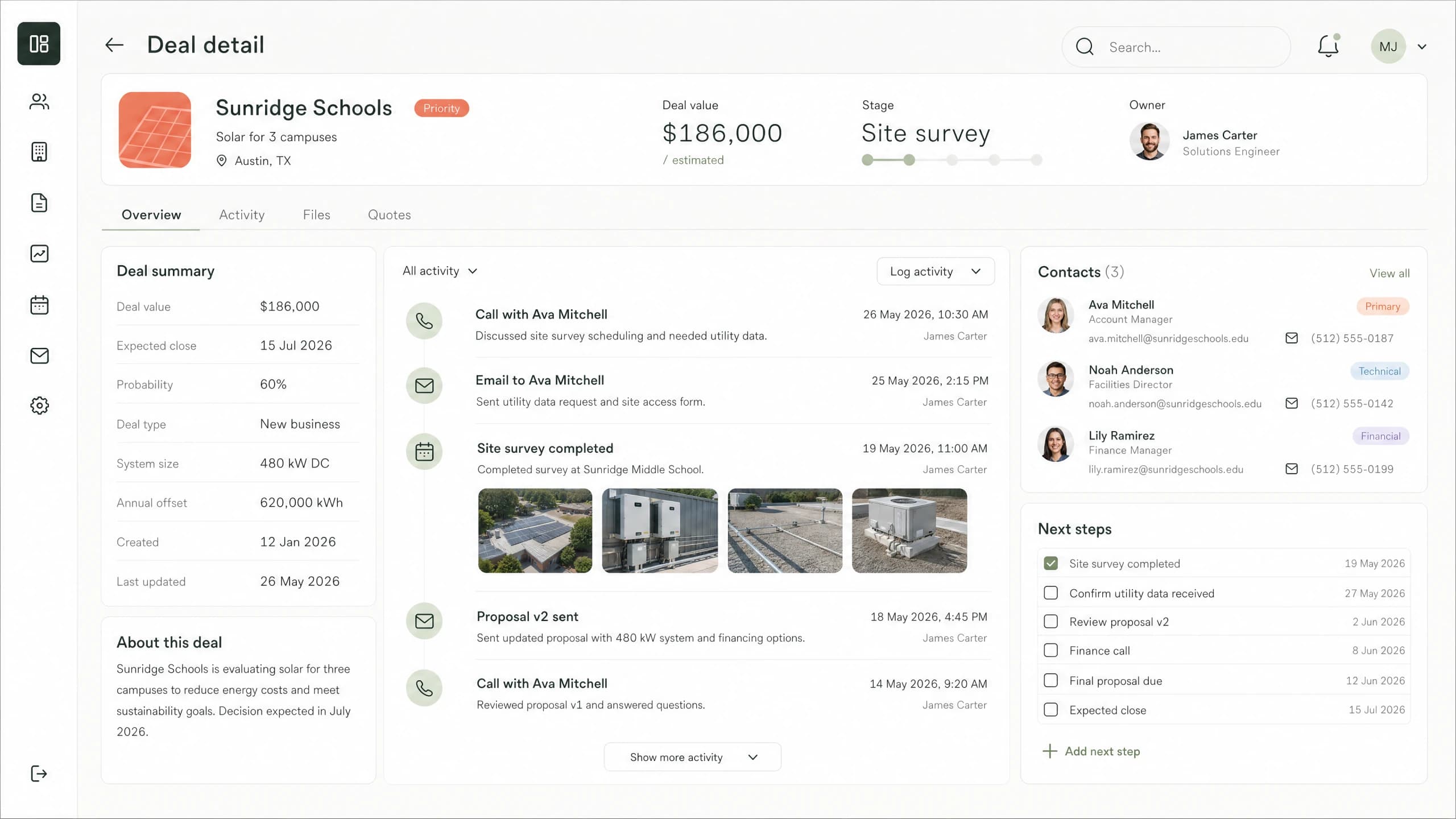Open James Carter owner profile

pyautogui.click(x=1205, y=142)
